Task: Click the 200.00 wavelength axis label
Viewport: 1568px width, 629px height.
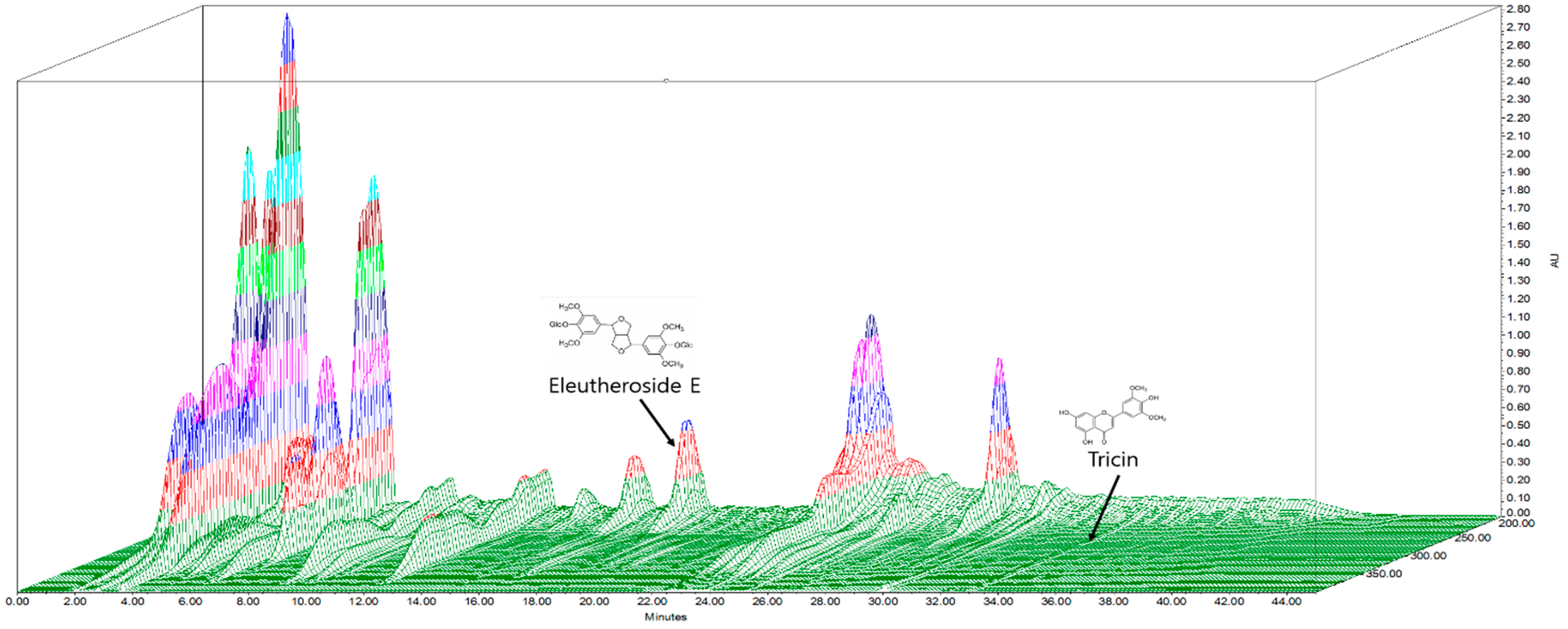Action: click(x=1516, y=523)
